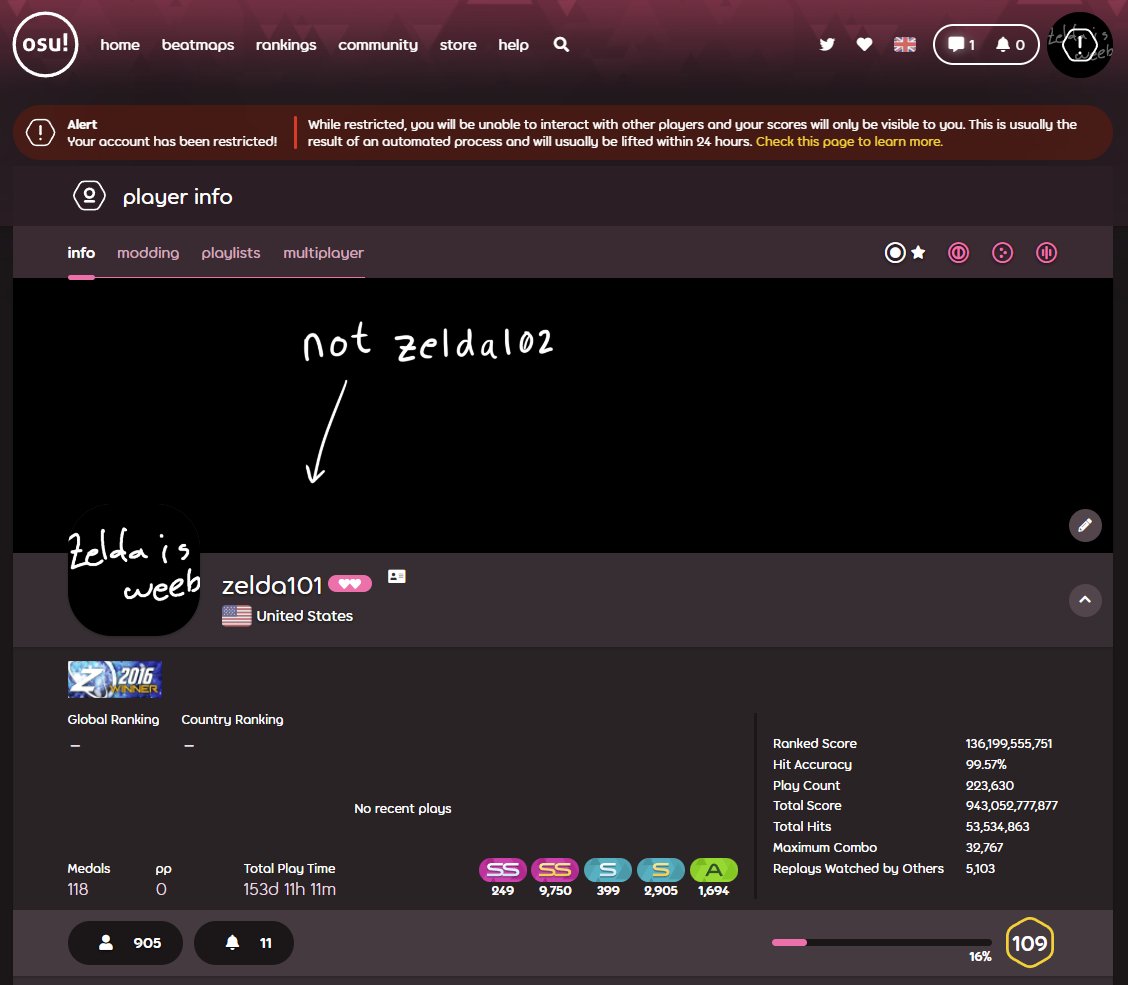Viewport: 1128px width, 985px height.
Task: Open mapping subscribers button showing 11
Action: (244, 943)
